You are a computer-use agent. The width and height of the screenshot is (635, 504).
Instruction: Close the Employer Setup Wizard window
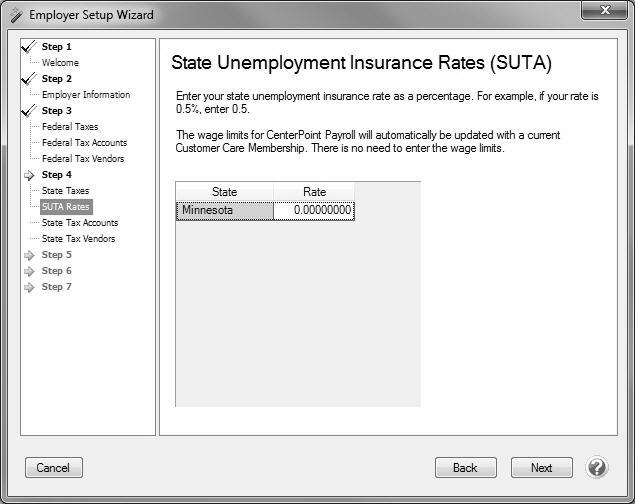pos(605,11)
